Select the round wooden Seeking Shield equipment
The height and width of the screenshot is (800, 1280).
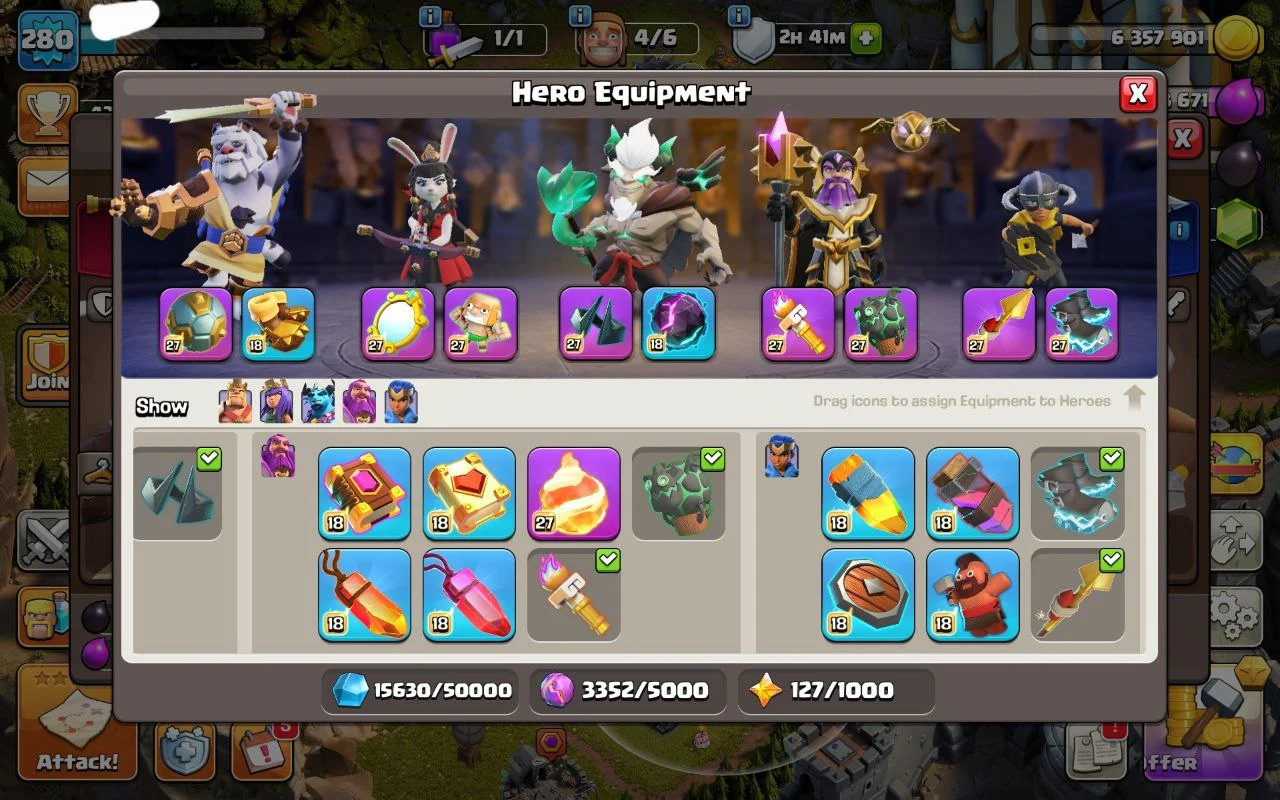(868, 595)
